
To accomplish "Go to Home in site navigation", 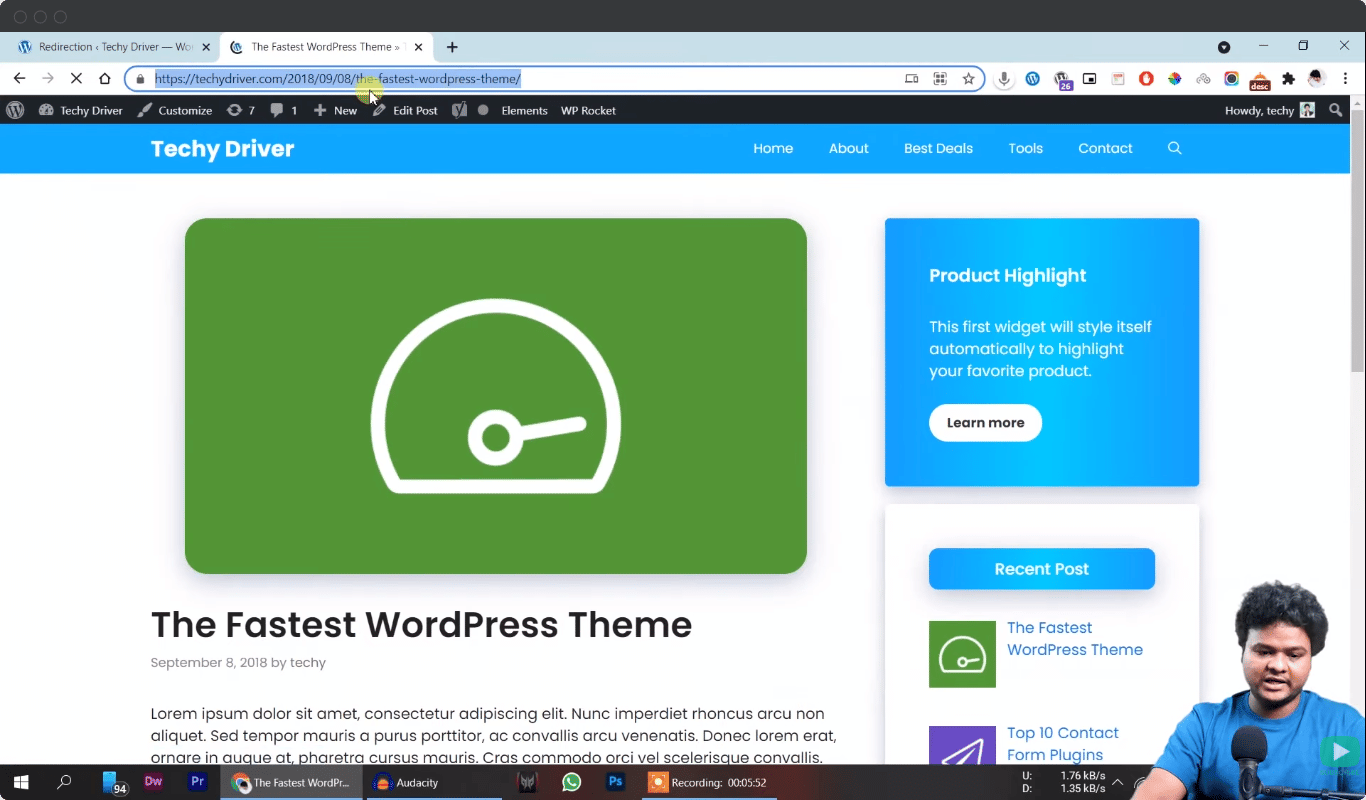I will click(x=773, y=148).
